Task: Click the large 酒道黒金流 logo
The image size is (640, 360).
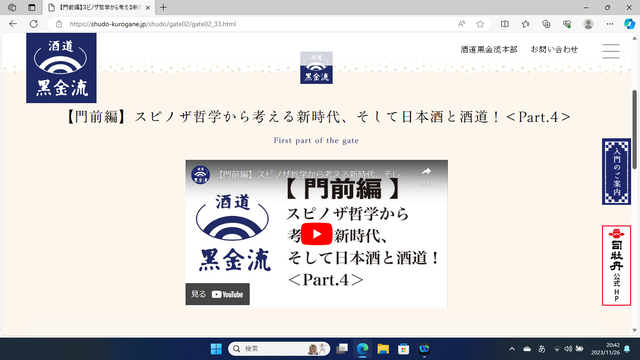Action: [x=61, y=68]
